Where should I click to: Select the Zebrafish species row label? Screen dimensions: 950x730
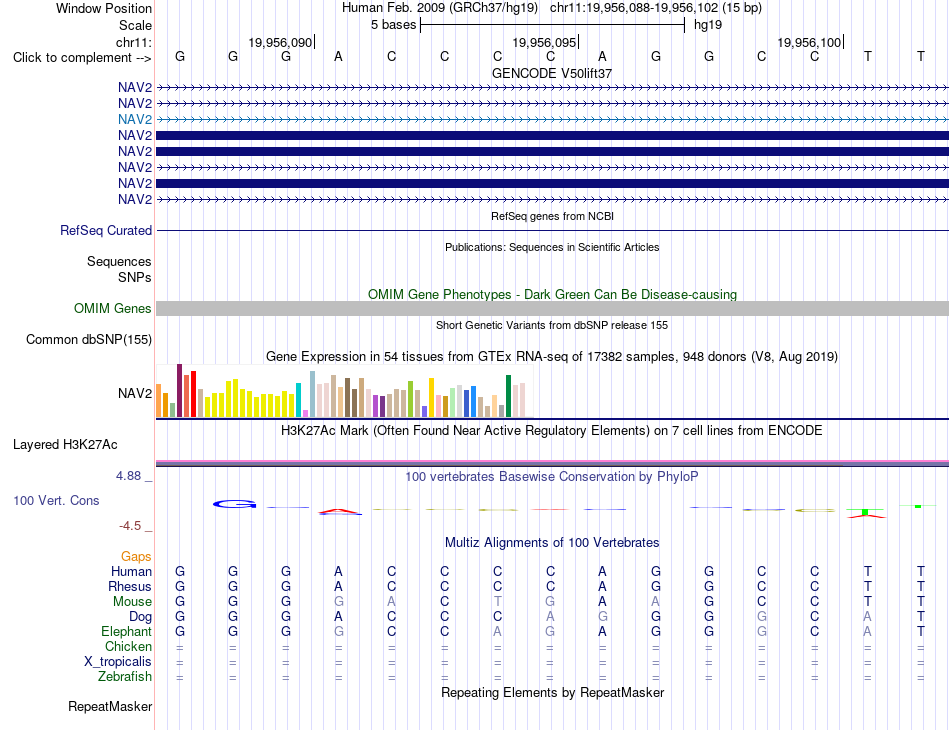(125, 676)
